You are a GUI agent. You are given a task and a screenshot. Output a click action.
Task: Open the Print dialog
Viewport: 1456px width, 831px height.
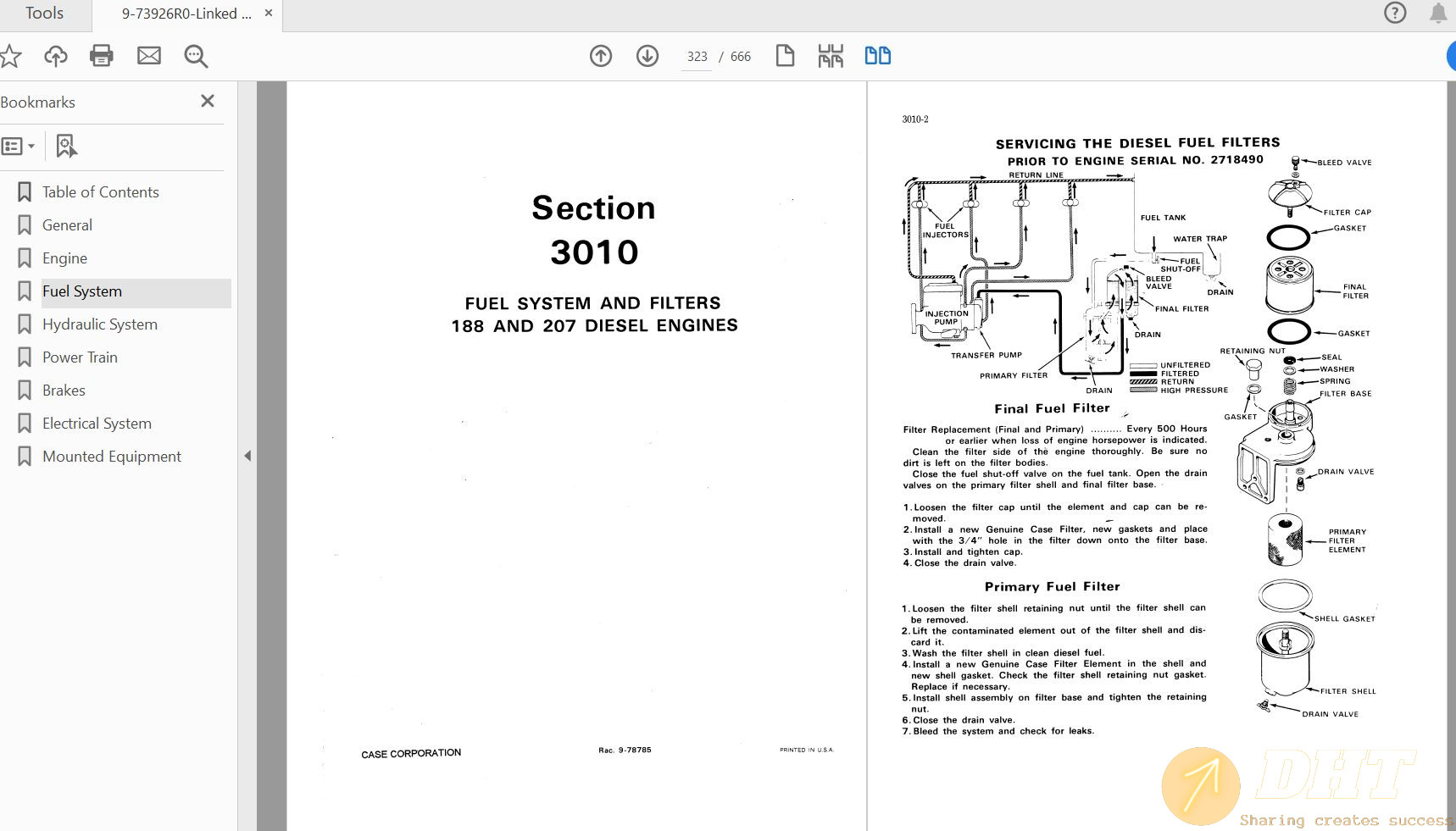[x=102, y=56]
